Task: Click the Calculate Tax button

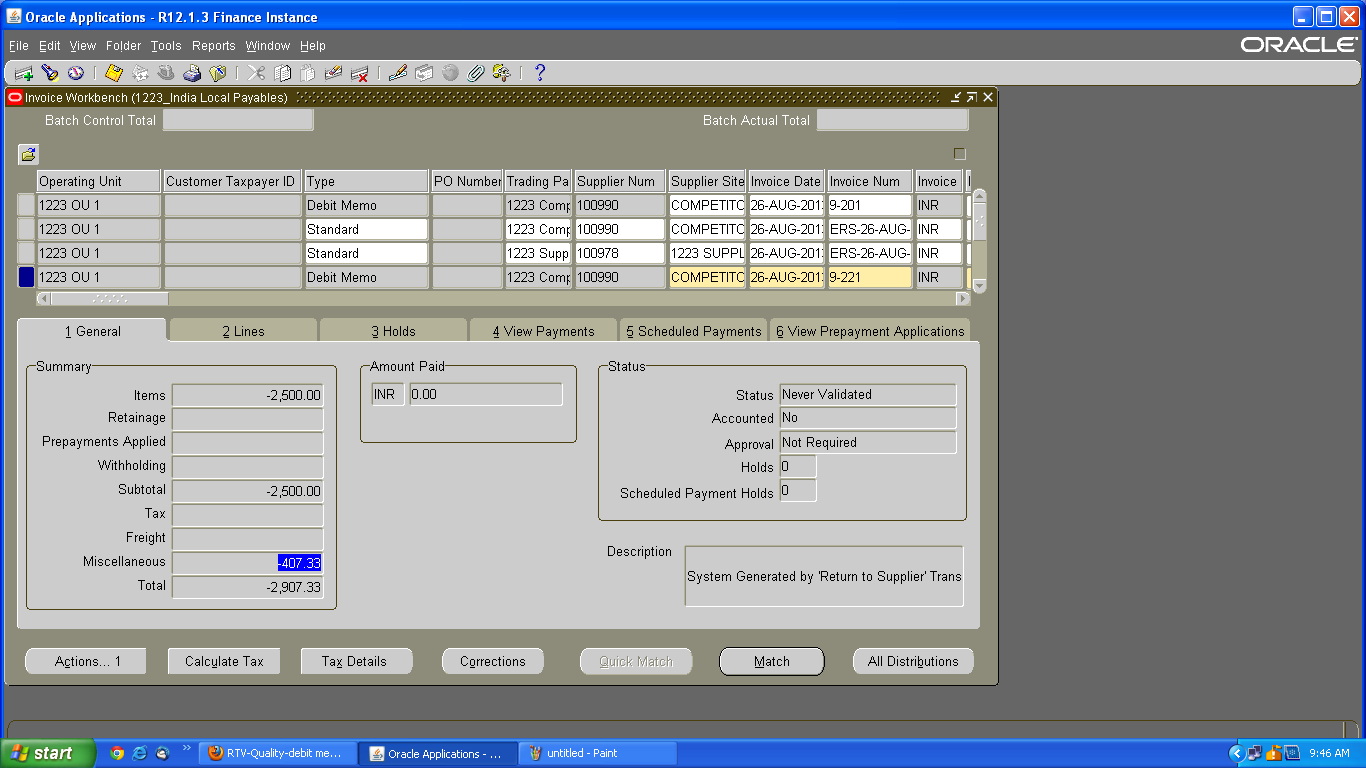Action: pyautogui.click(x=225, y=661)
